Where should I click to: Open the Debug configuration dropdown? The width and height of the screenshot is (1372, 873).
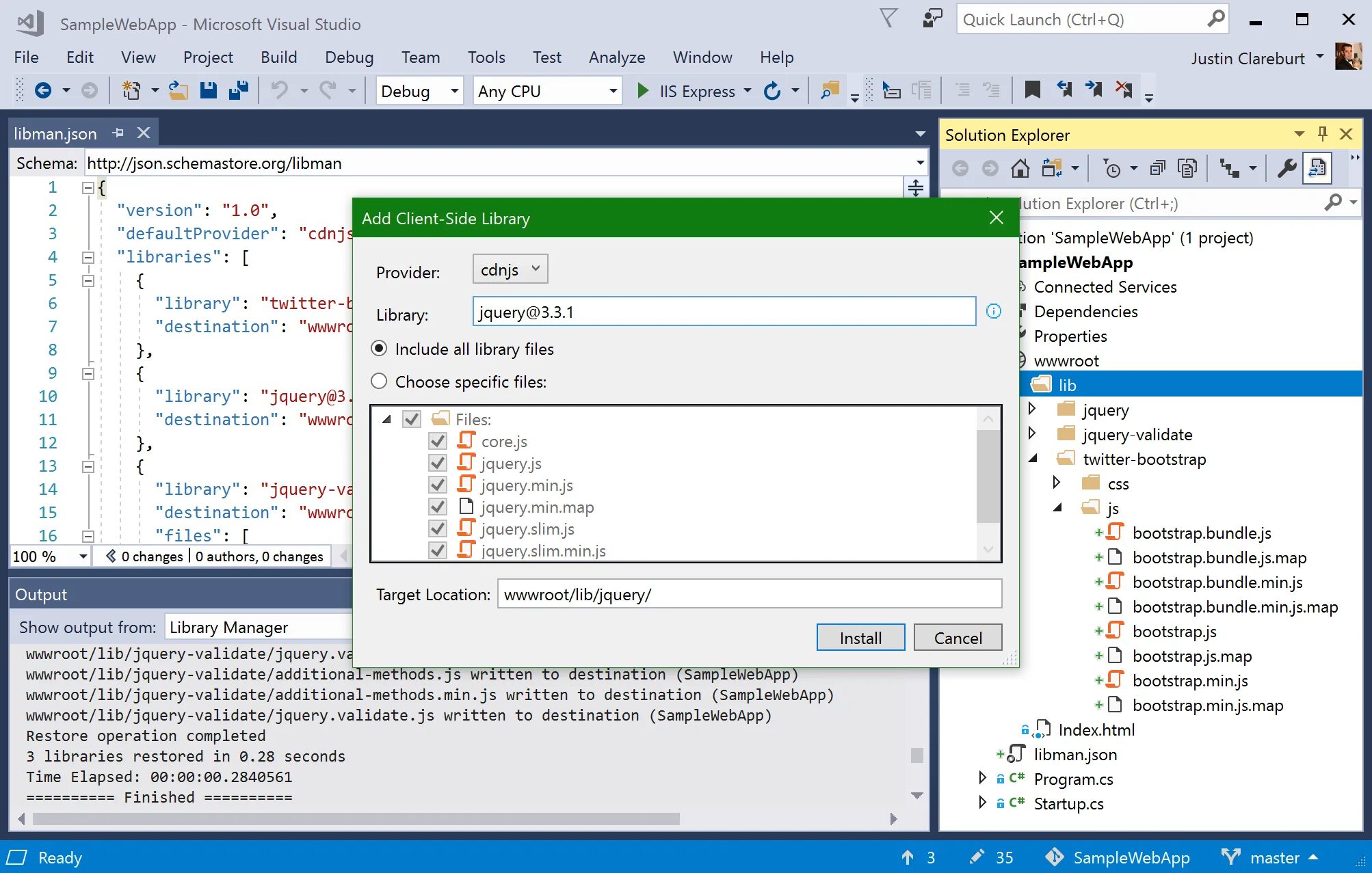point(419,91)
